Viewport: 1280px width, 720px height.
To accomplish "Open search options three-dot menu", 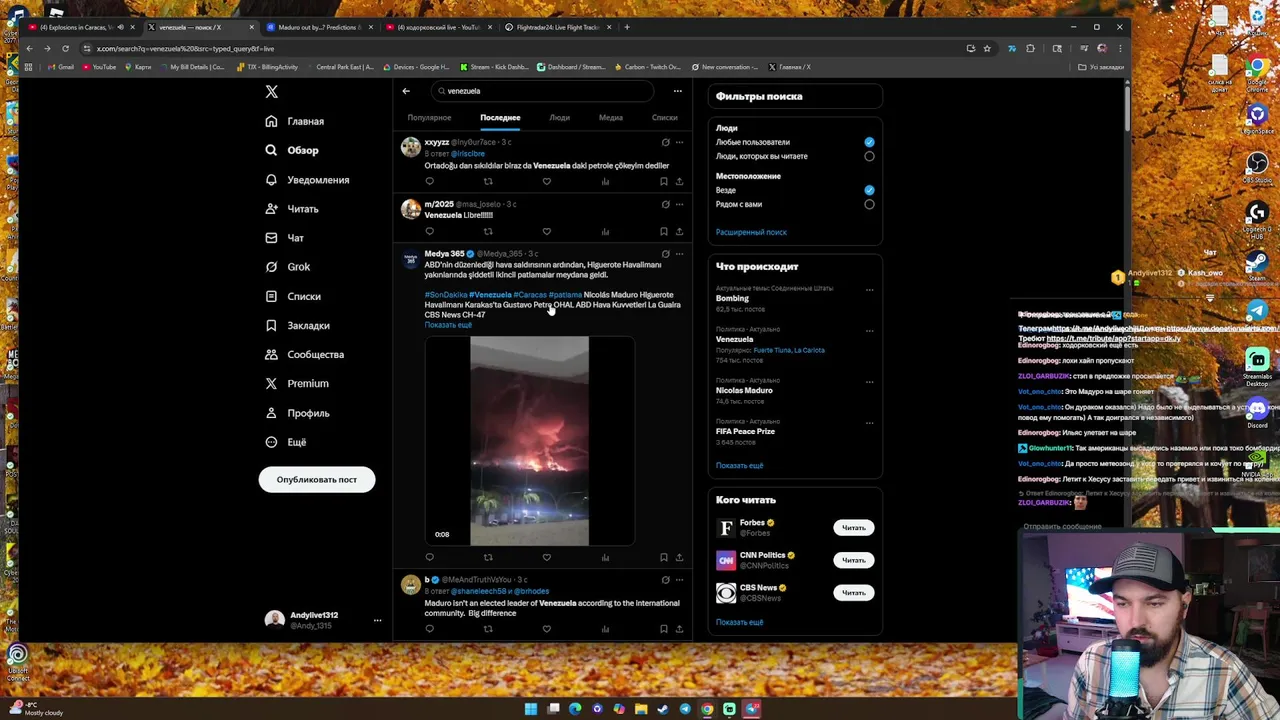I will (677, 91).
